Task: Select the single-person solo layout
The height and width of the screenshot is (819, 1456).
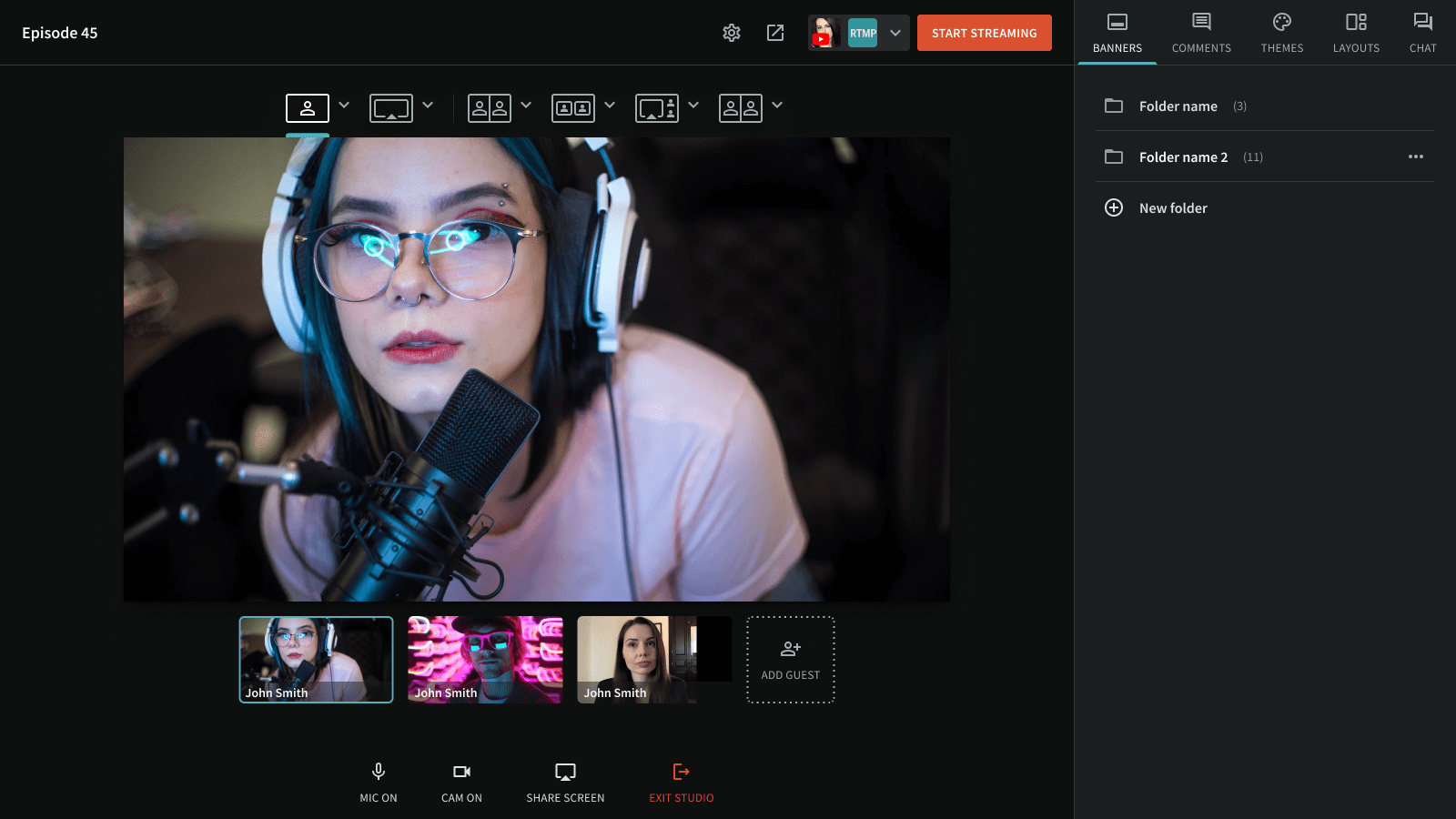Action: click(308, 108)
